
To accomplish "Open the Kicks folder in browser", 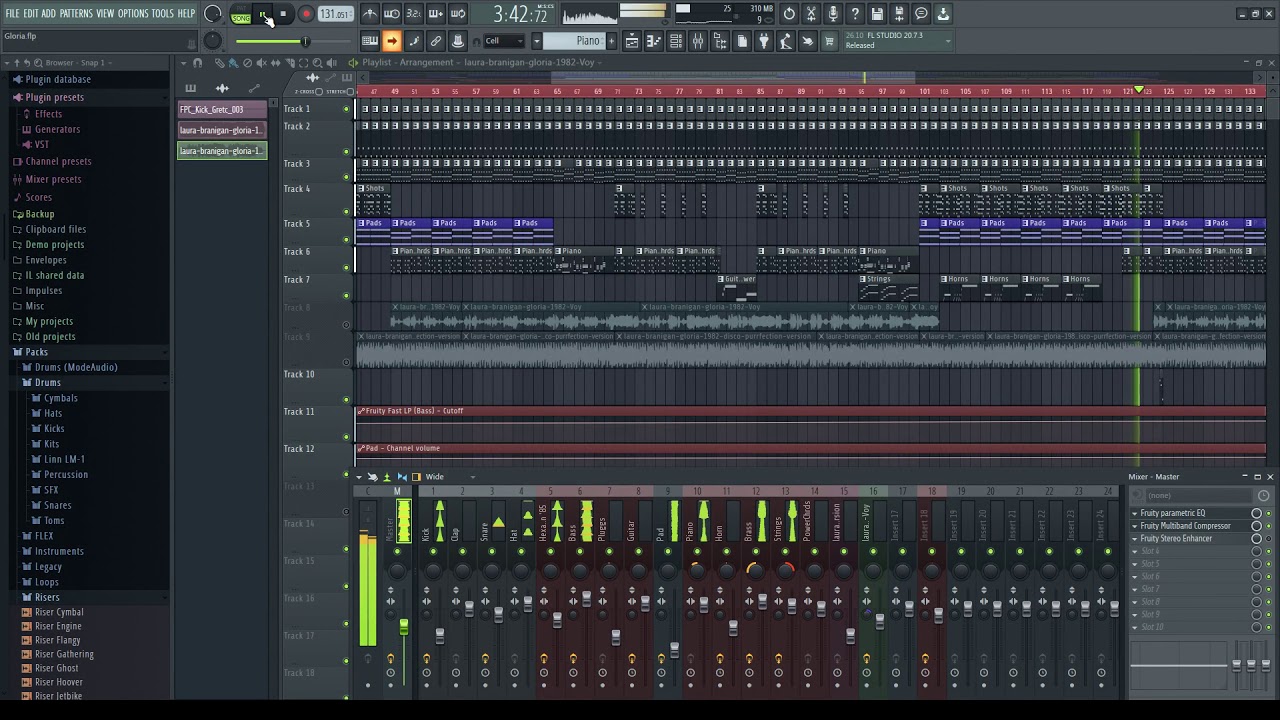I will [54, 428].
